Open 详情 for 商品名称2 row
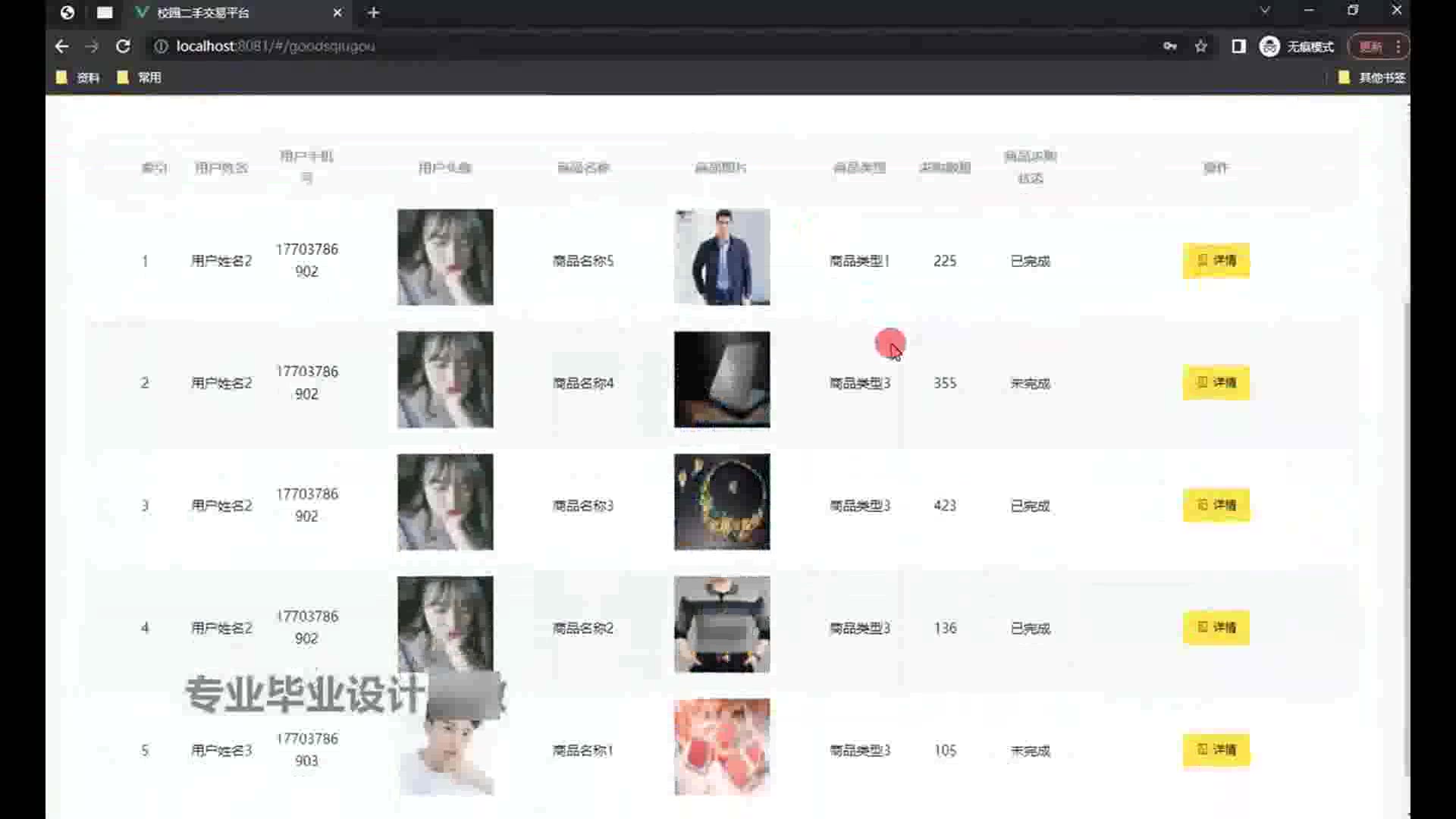 [x=1216, y=628]
